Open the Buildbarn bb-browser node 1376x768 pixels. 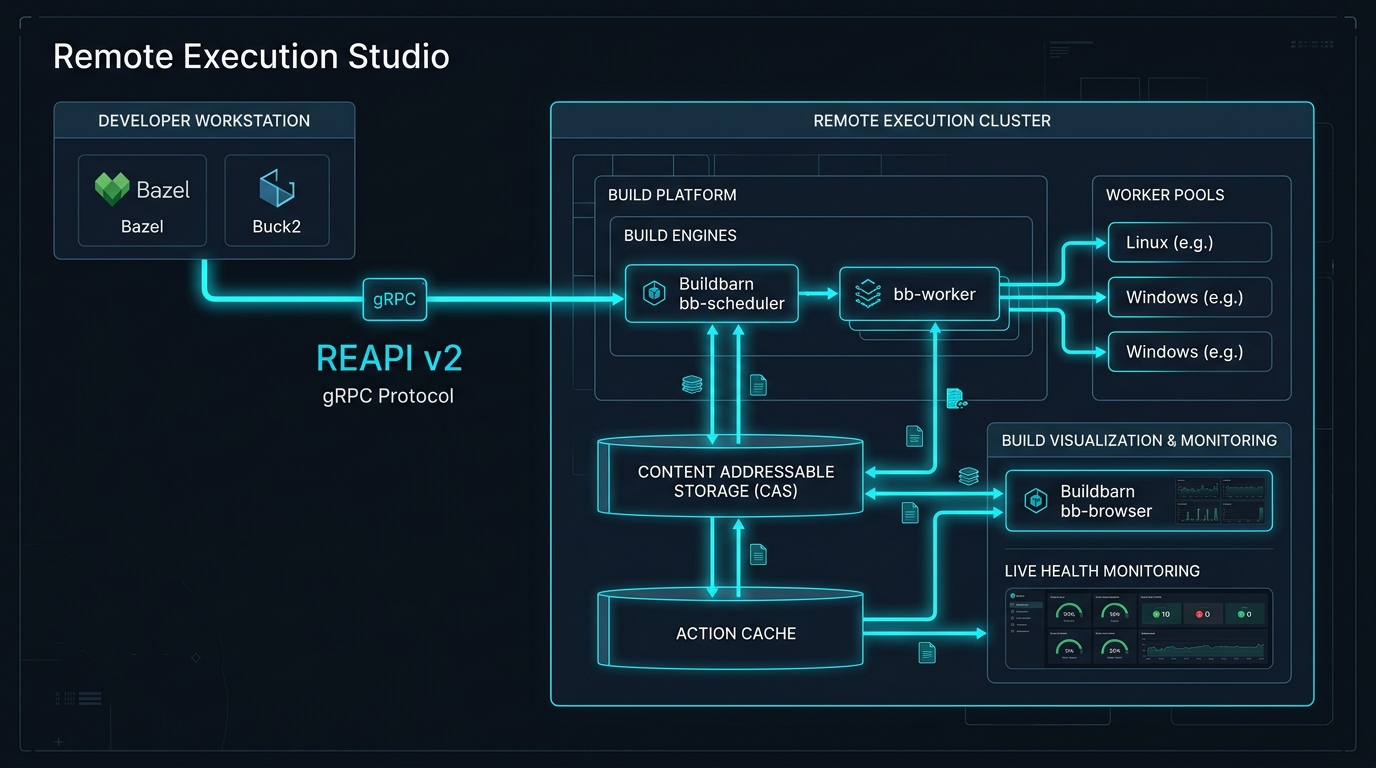click(1139, 500)
